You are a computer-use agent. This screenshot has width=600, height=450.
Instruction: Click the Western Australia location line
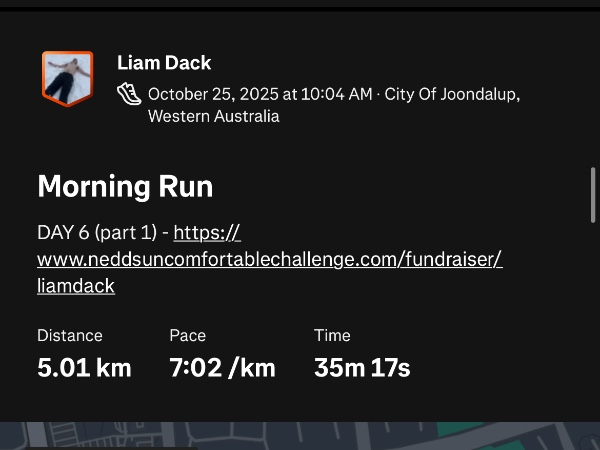(x=213, y=116)
